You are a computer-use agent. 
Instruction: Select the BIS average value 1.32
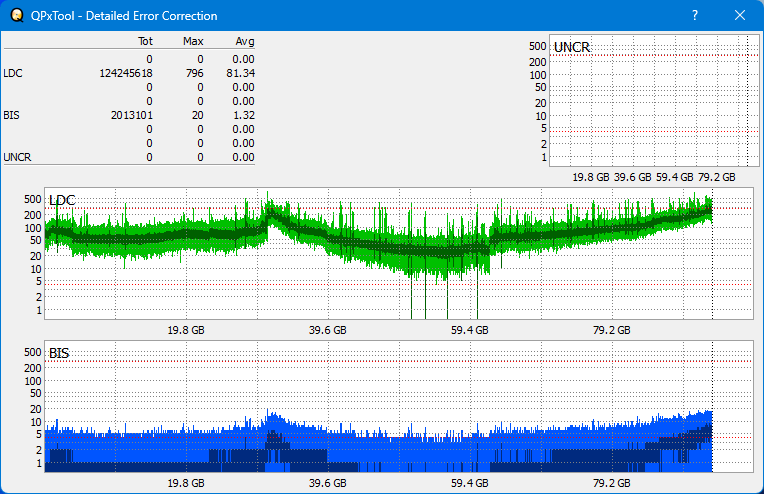tap(244, 115)
